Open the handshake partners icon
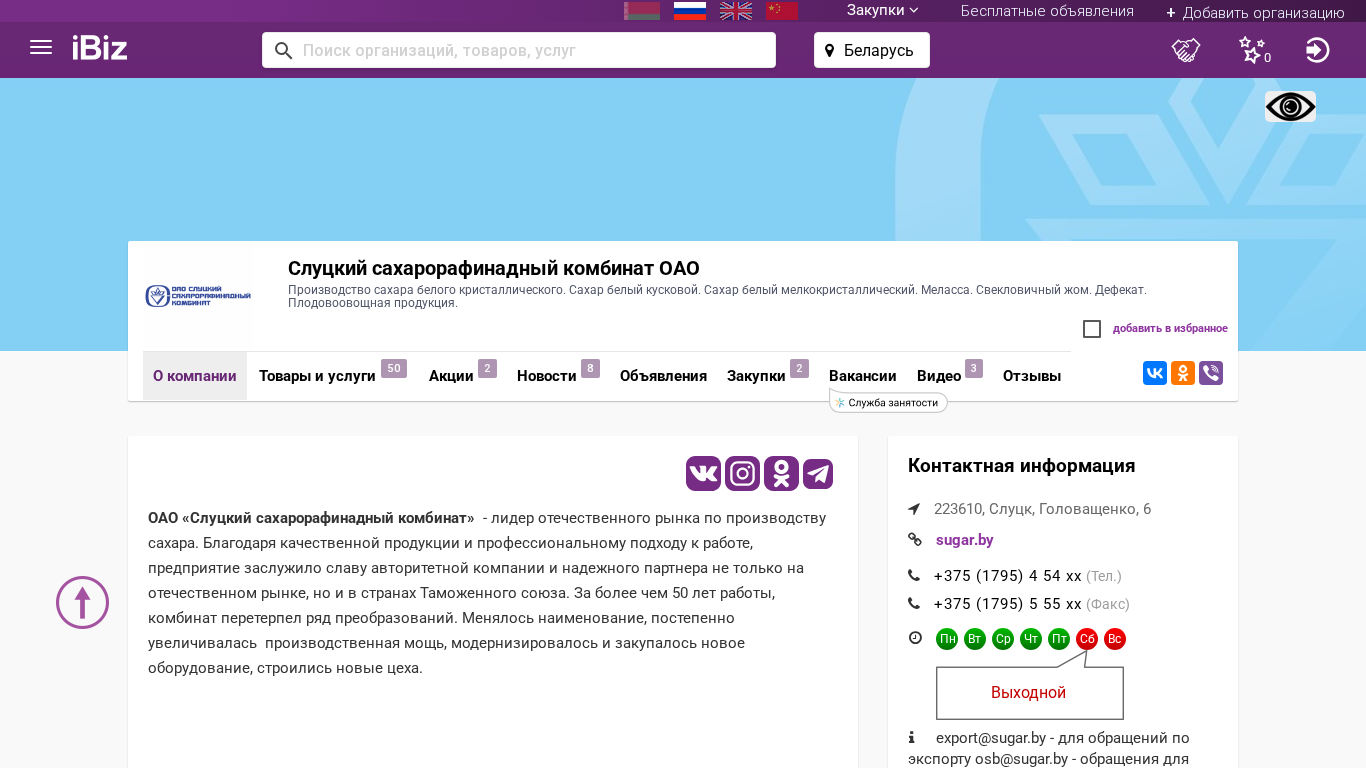The height and width of the screenshot is (768, 1366). coord(1186,50)
